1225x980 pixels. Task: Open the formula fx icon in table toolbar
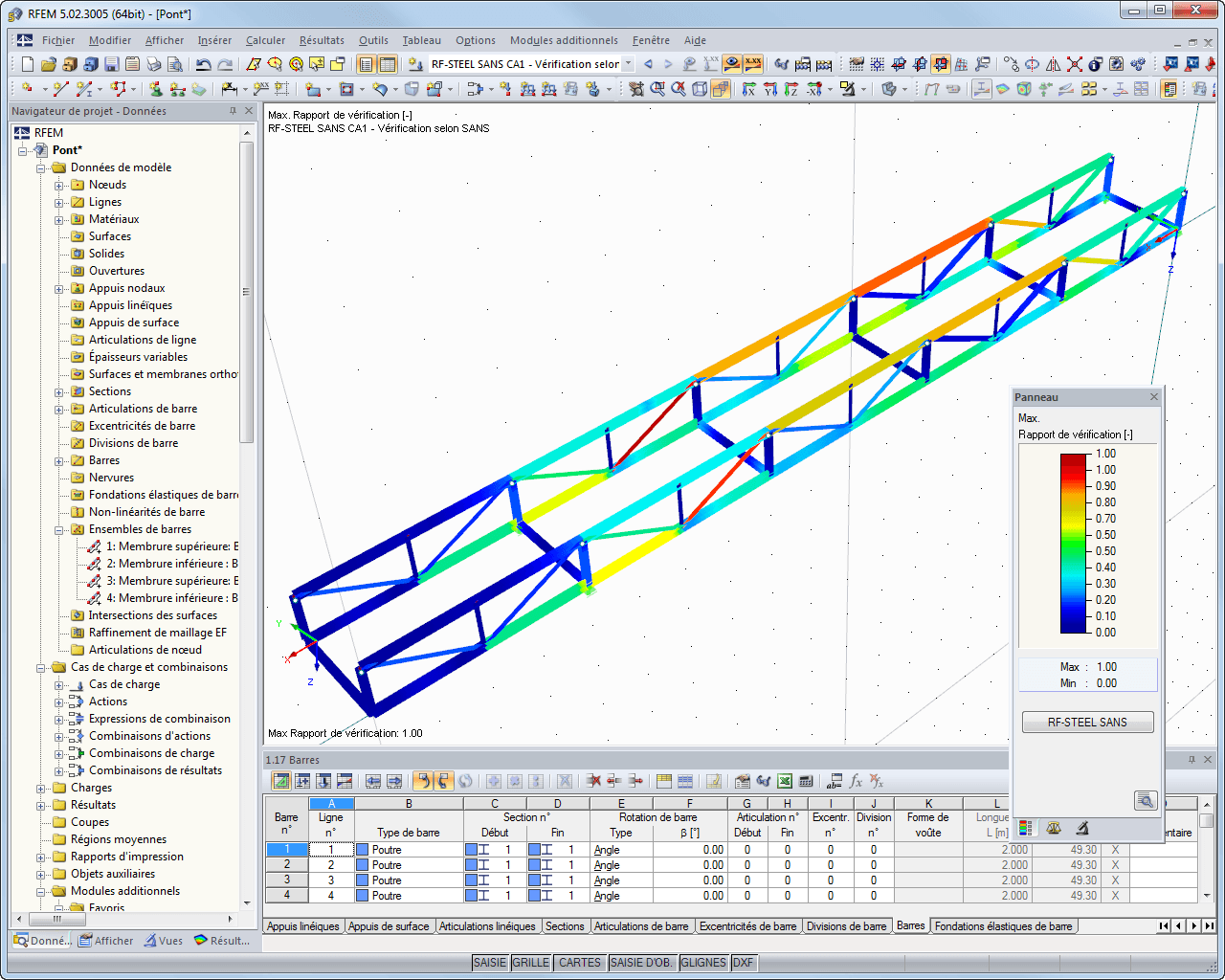click(x=856, y=781)
